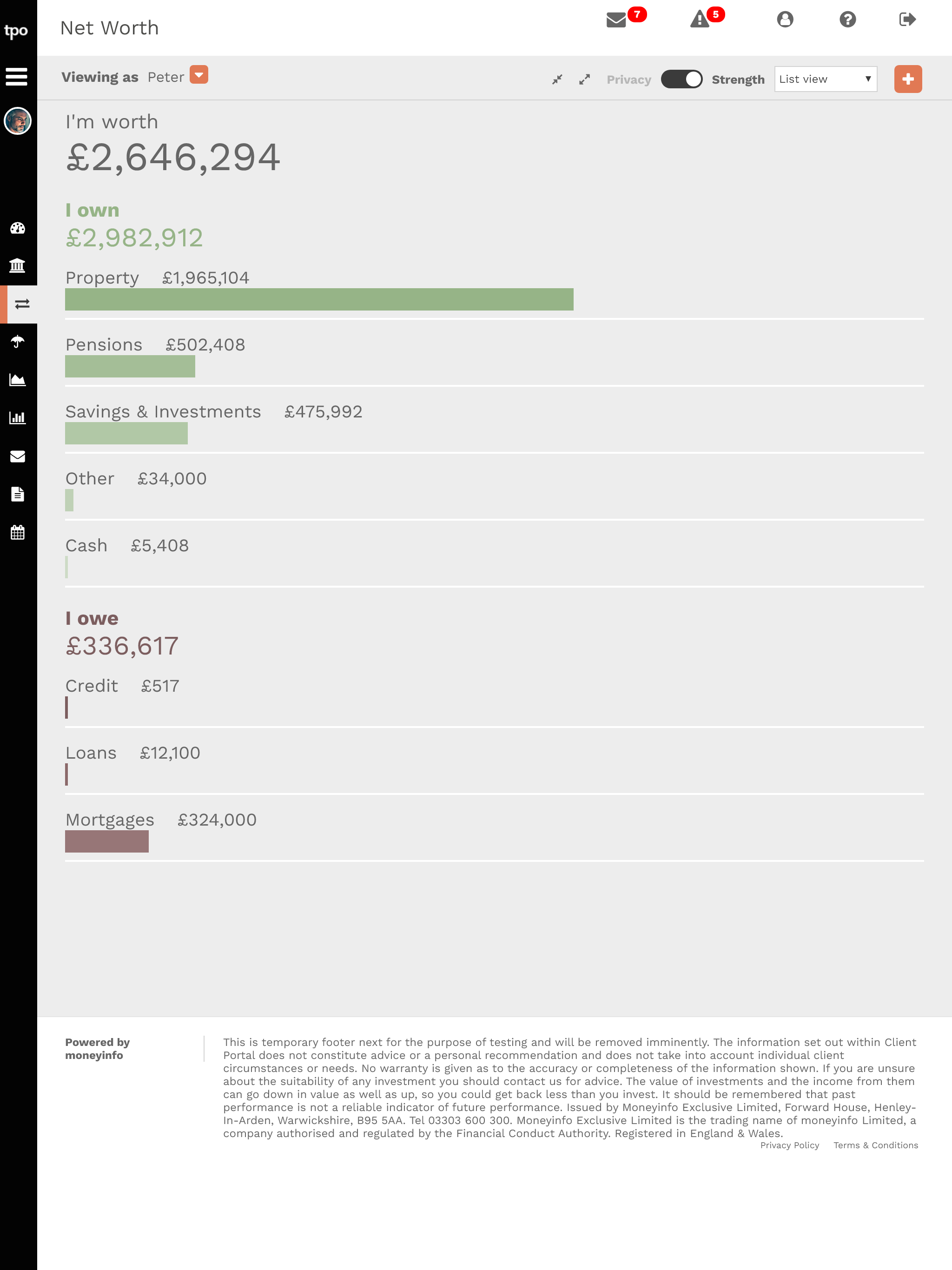Click the orange plus add button
This screenshot has height=1270, width=952.
pyautogui.click(x=908, y=79)
